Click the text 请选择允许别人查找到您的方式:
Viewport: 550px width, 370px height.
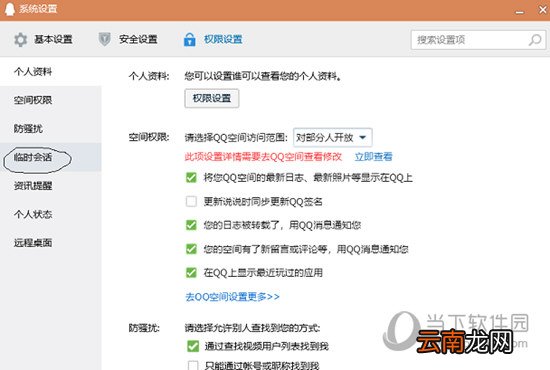pyautogui.click(x=252, y=328)
